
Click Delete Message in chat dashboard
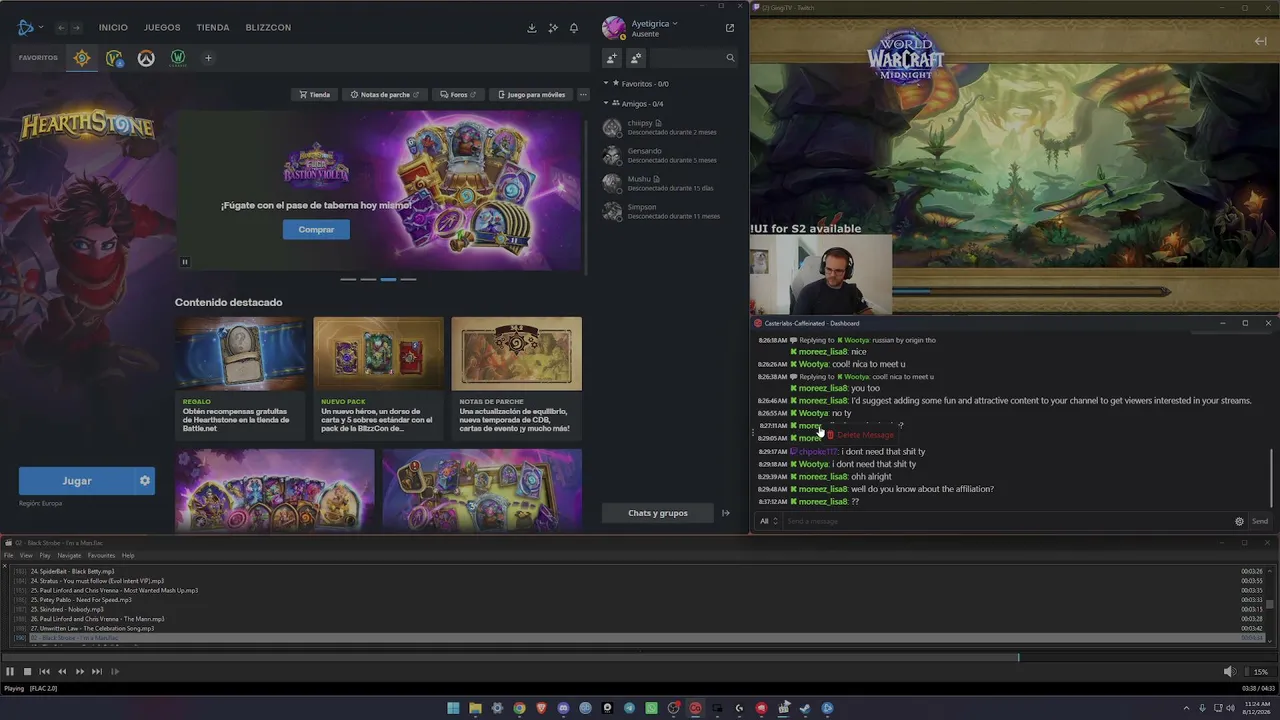tap(860, 435)
